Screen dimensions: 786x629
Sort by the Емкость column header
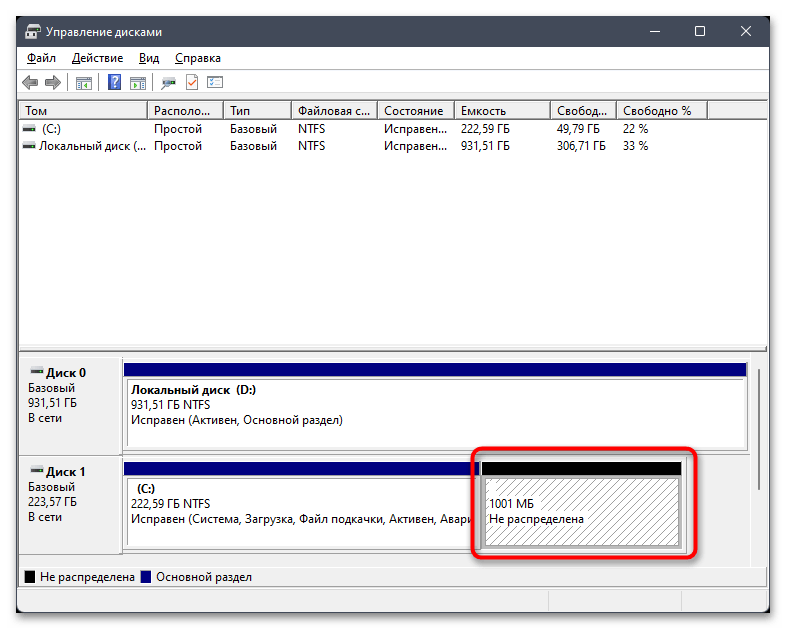click(502, 111)
